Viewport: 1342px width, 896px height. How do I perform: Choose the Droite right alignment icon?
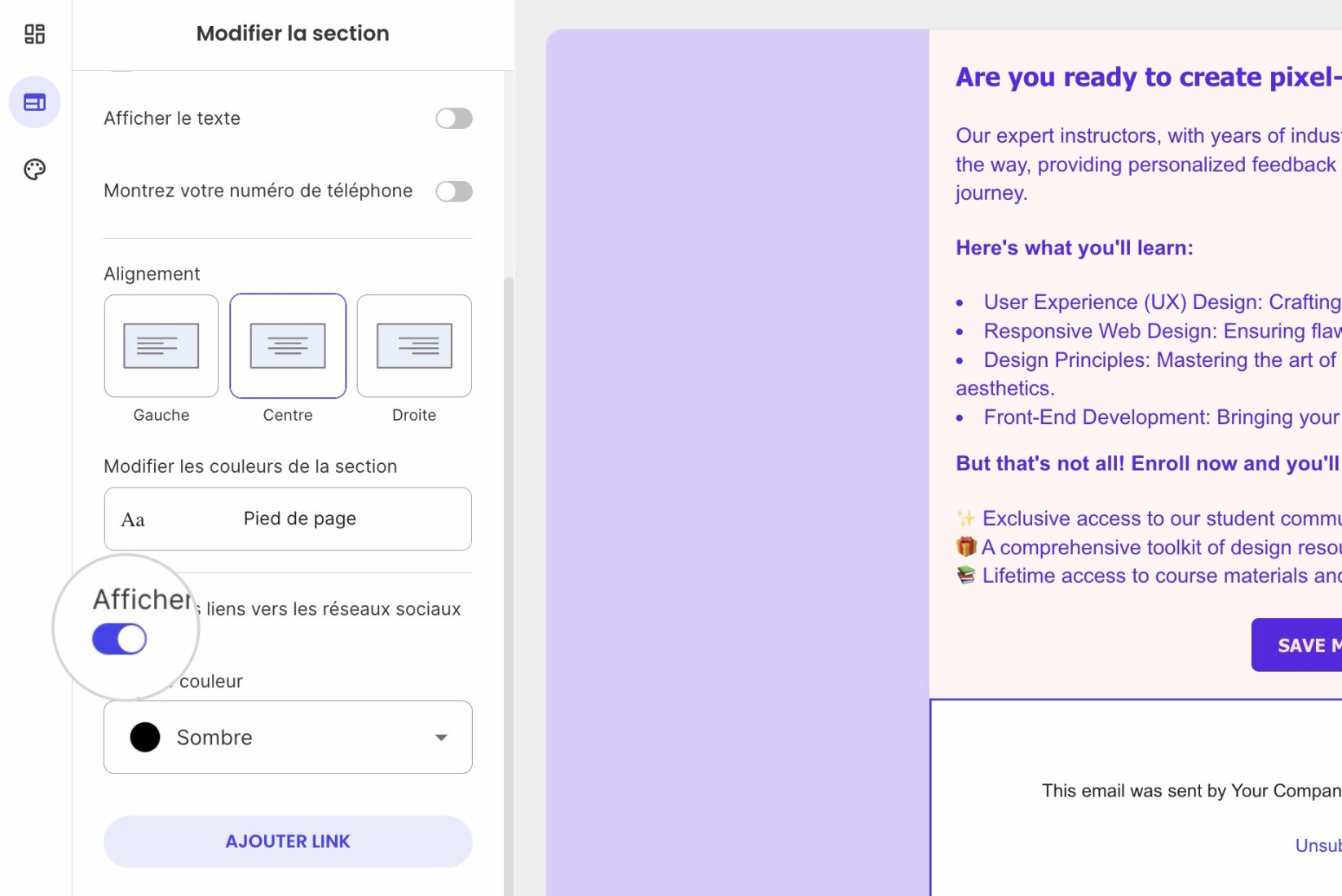(x=414, y=346)
